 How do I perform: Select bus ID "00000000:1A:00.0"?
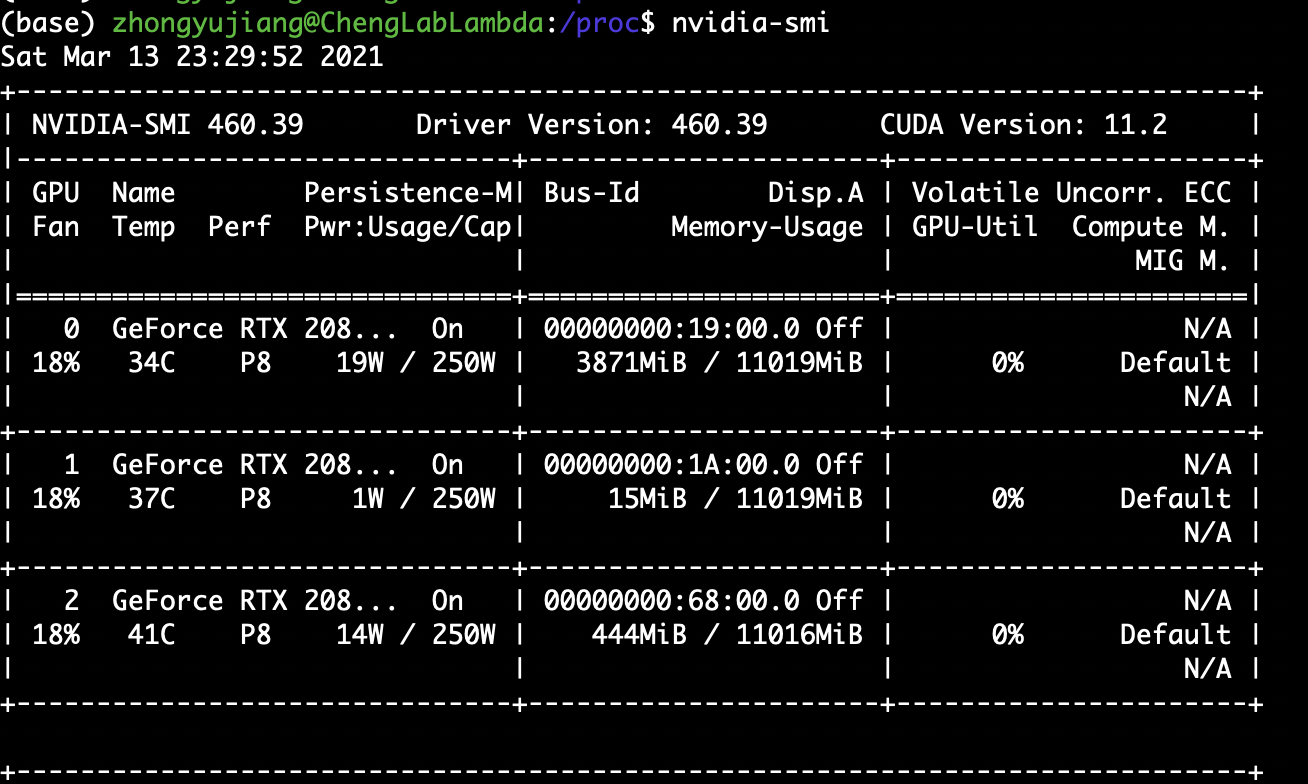coord(672,465)
